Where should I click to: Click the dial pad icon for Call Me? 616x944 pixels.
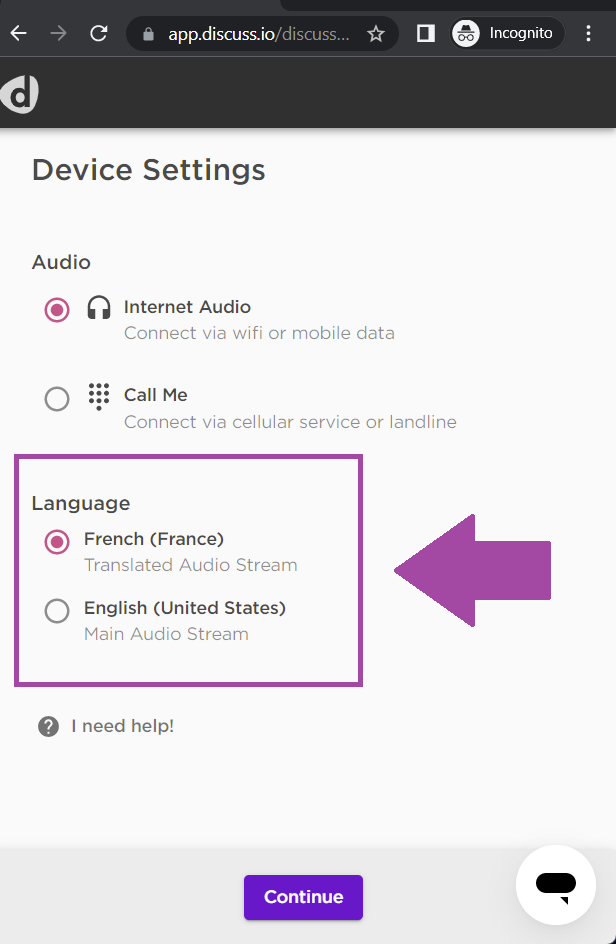tap(99, 397)
